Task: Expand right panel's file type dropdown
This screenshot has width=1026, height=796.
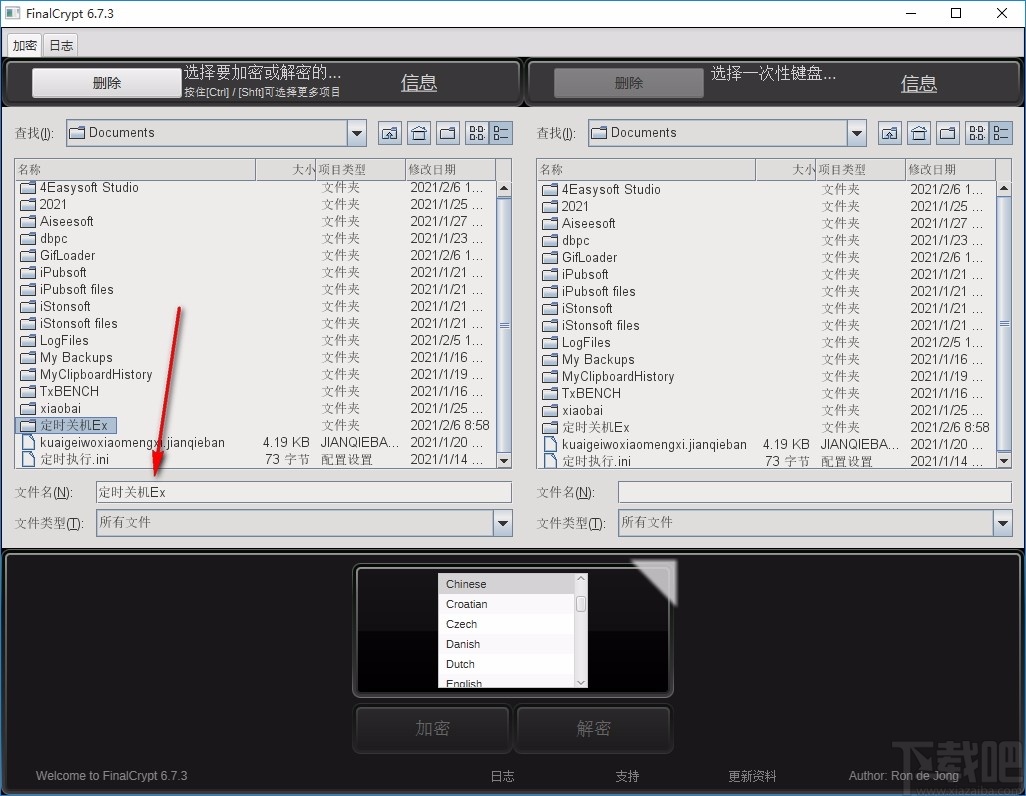Action: tap(1003, 522)
